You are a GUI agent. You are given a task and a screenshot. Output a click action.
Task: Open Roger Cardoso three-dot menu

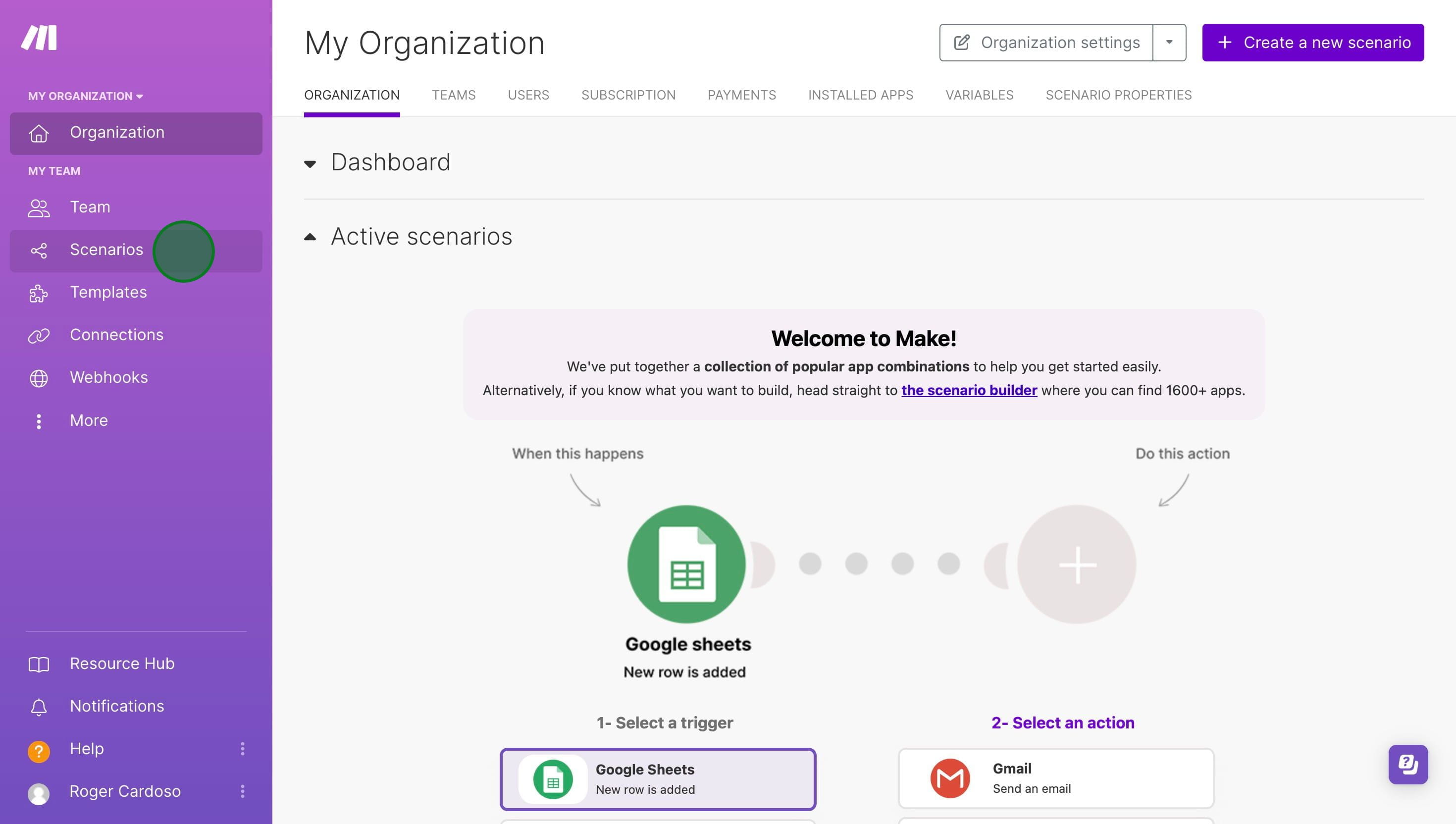(243, 791)
